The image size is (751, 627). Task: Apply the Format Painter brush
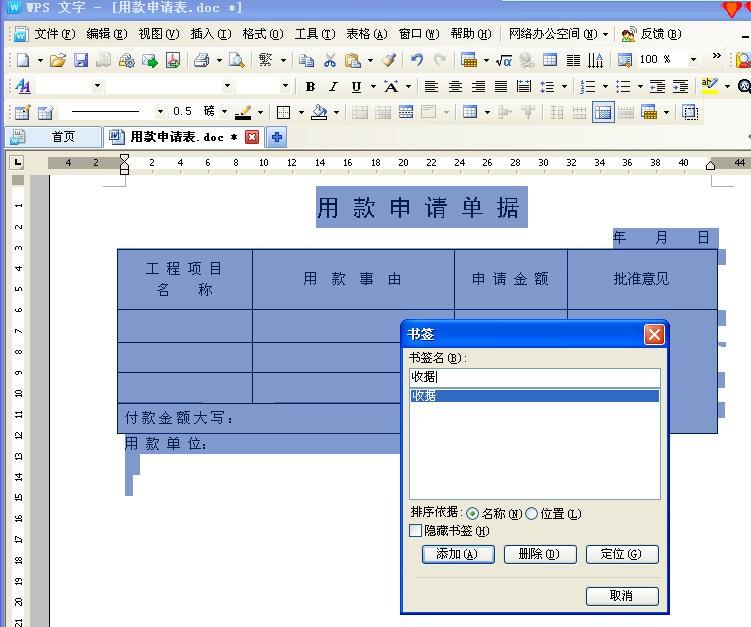click(x=389, y=60)
